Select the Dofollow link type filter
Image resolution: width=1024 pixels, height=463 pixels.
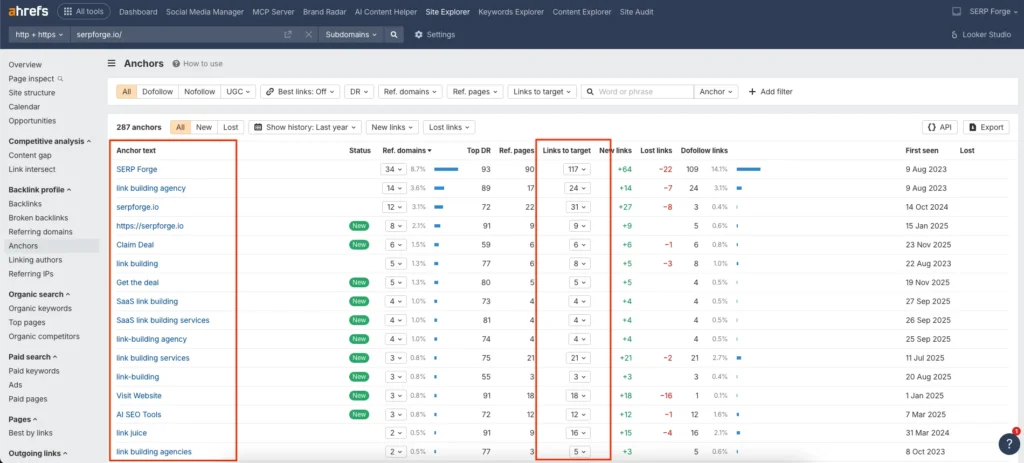coord(157,91)
